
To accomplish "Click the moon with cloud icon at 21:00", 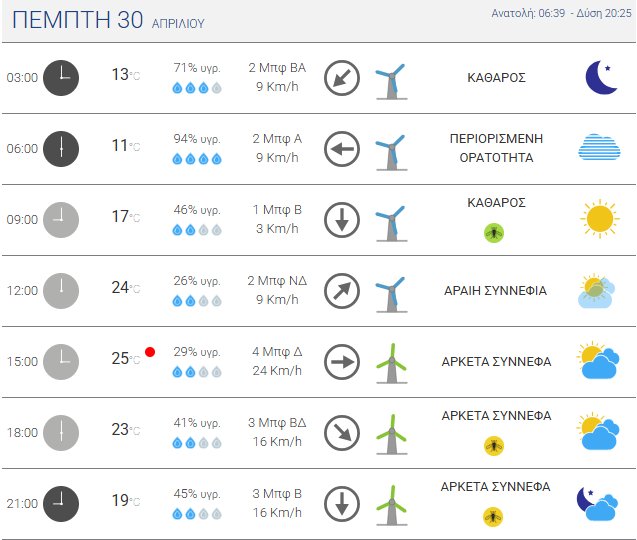I will pyautogui.click(x=599, y=503).
